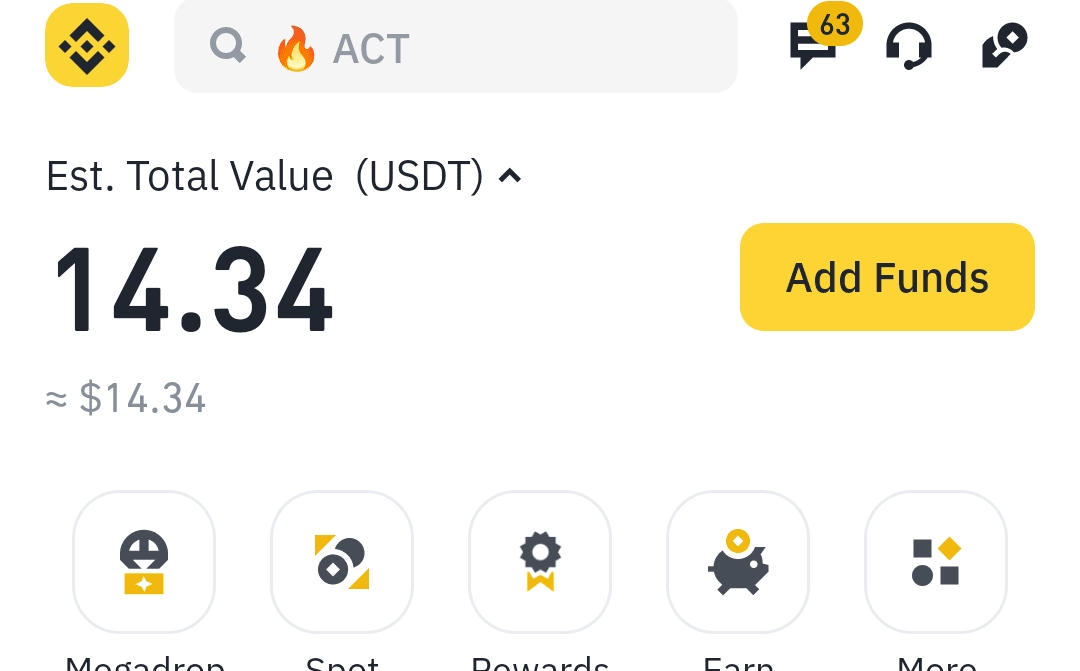1080x671 pixels.
Task: Open the Spot trading shortcut
Action: click(x=342, y=561)
